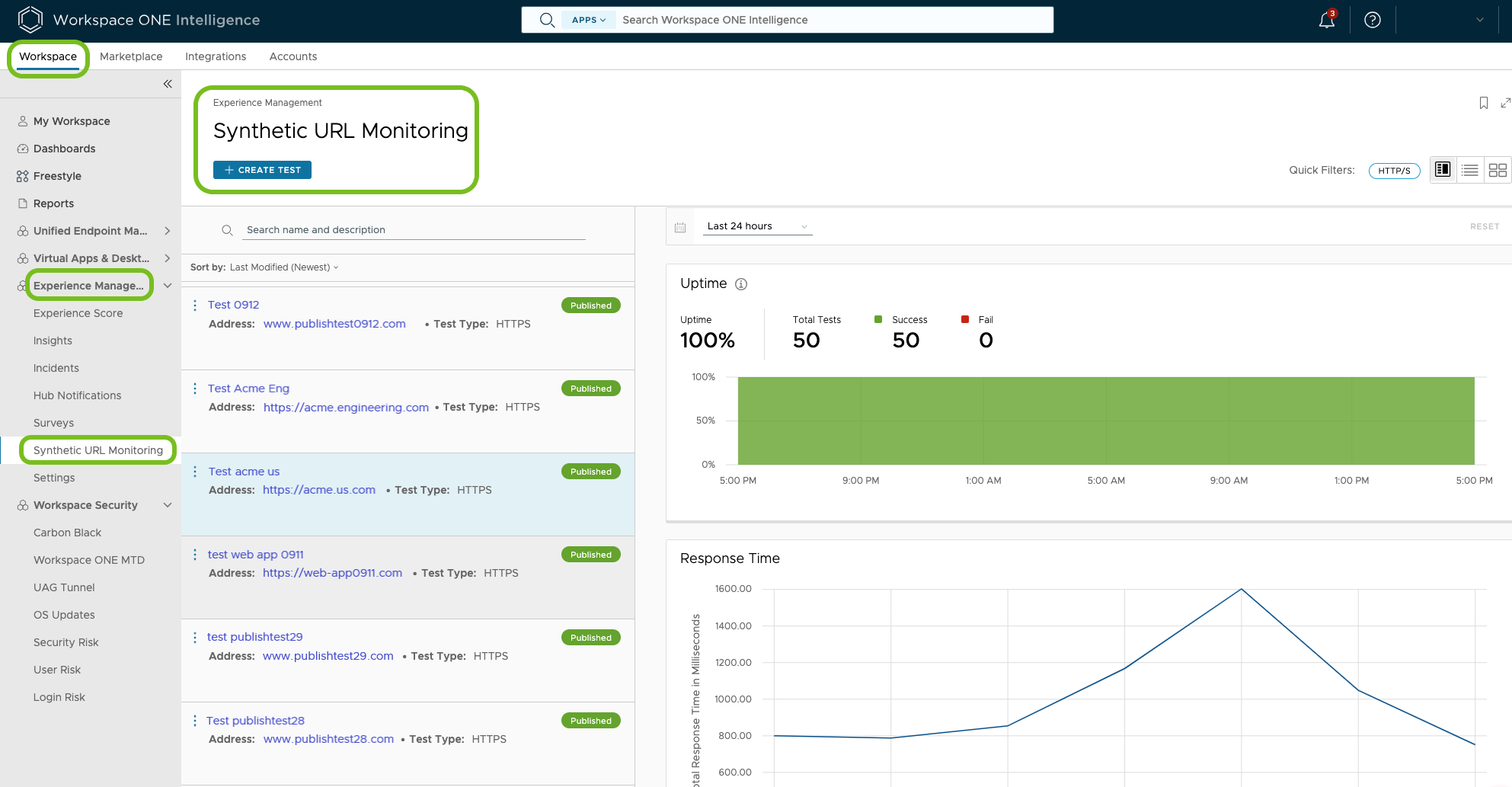Open www.publishtest29.com address link
The height and width of the screenshot is (787, 1512).
tap(328, 656)
